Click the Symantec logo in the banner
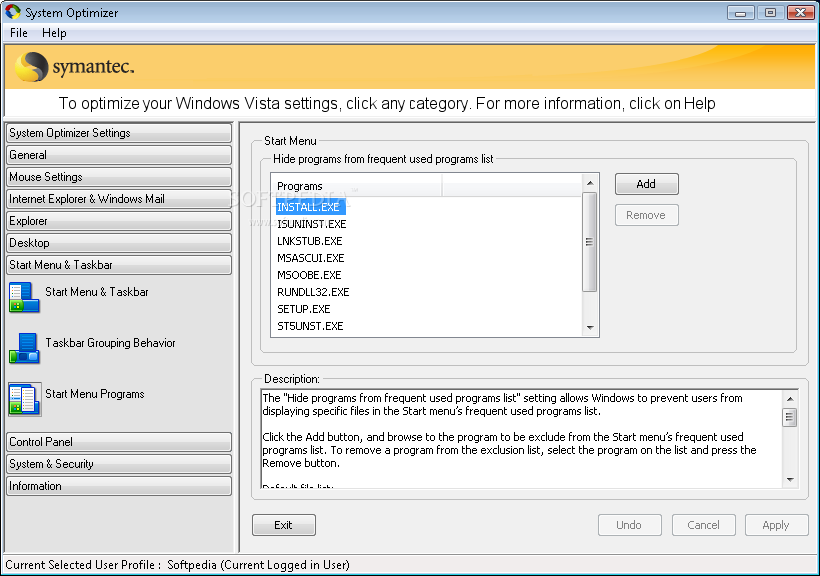Image resolution: width=820 pixels, height=576 pixels. pos(75,67)
